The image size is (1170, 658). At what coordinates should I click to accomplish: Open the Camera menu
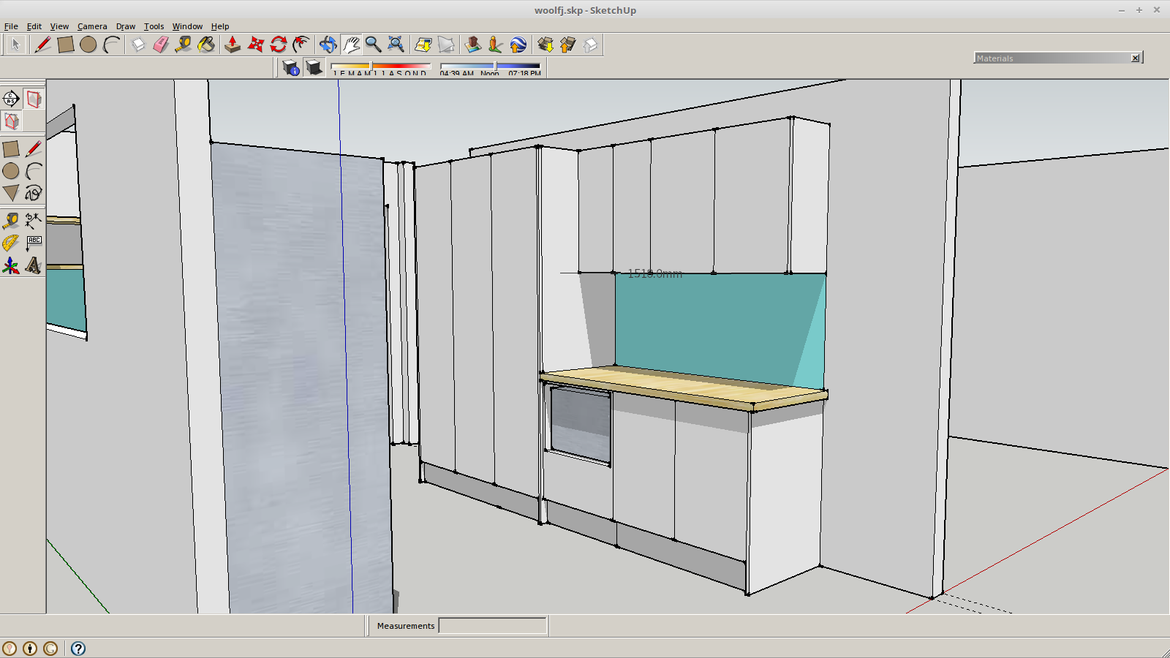[x=92, y=26]
